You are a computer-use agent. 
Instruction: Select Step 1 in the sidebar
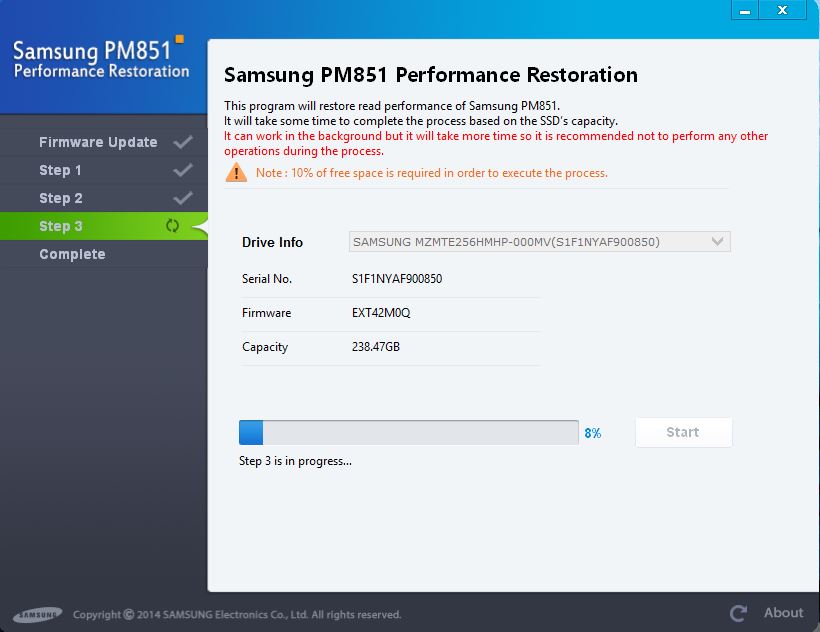[x=104, y=170]
